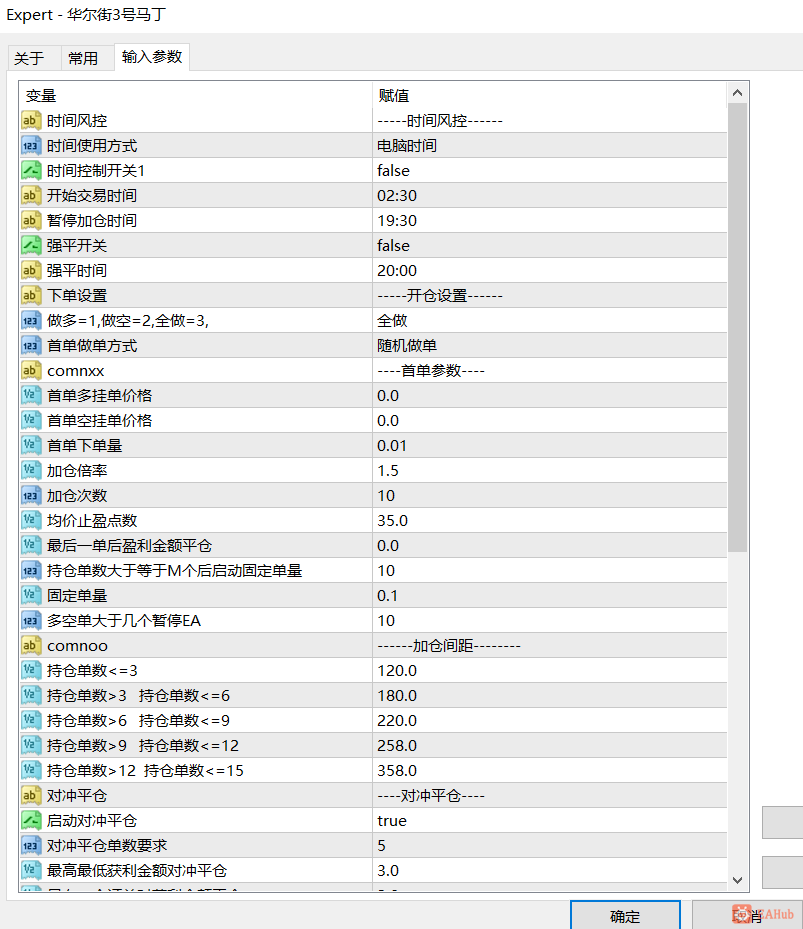Edit the 加仓倍率 value 1.5
Viewport: 803px width, 929px height.
click(549, 470)
